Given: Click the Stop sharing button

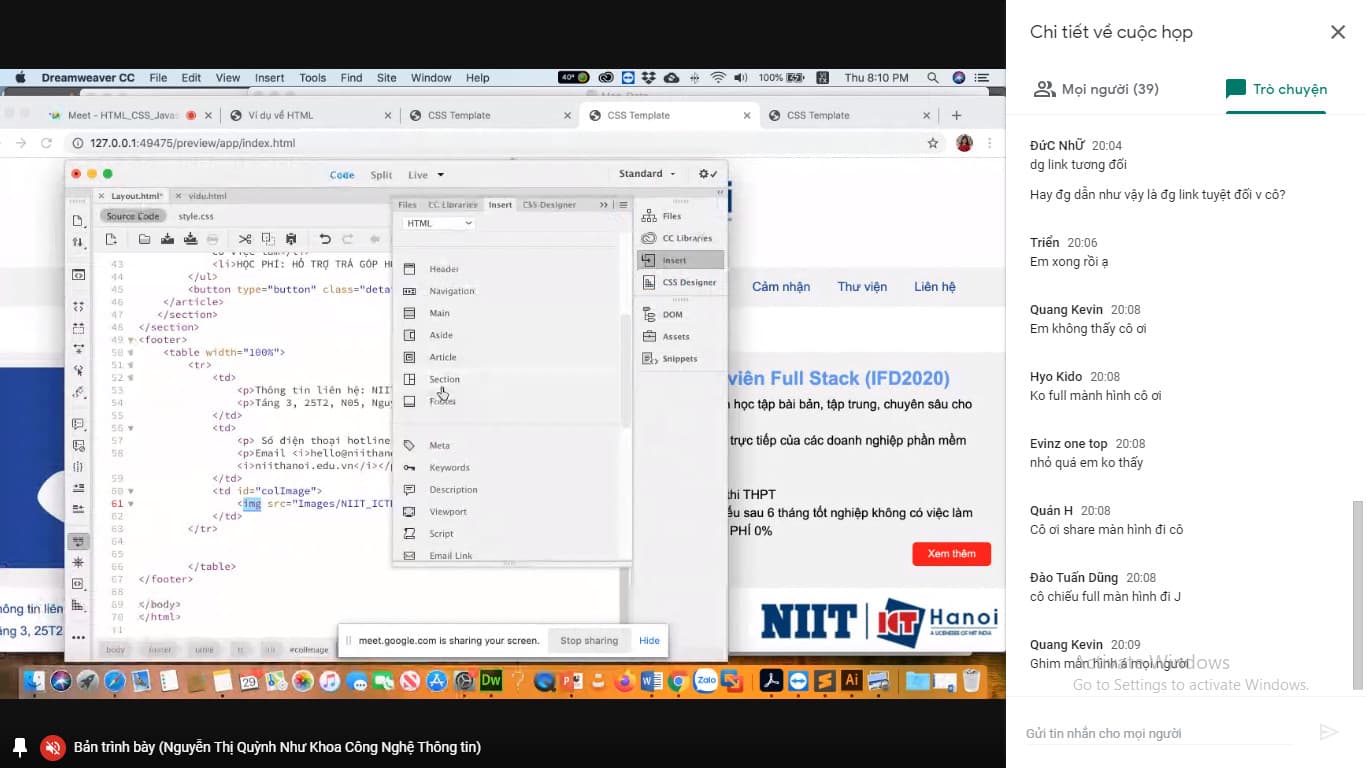Looking at the screenshot, I should (588, 641).
